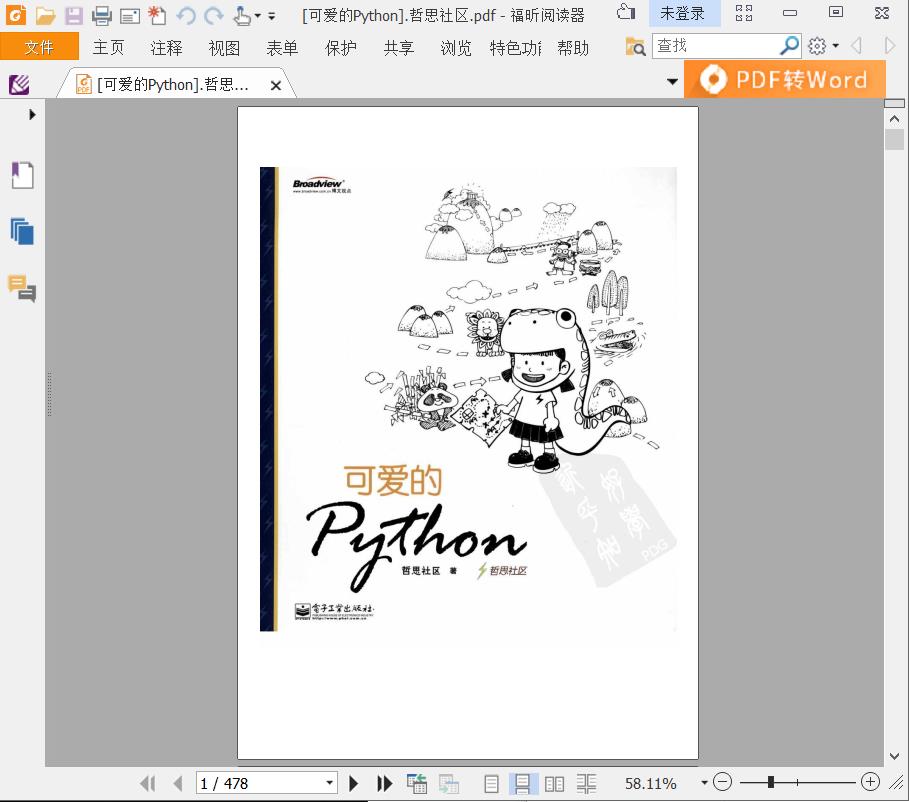Open the bookmarks panel icon
The width and height of the screenshot is (909, 802).
pyautogui.click(x=23, y=175)
